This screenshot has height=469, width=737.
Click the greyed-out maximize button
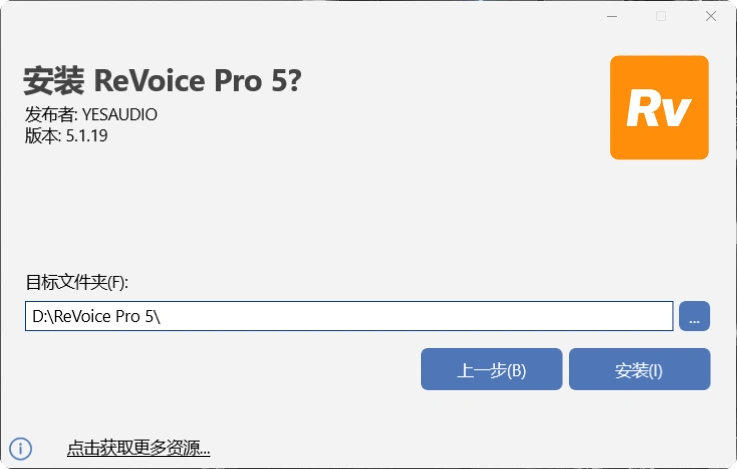[660, 16]
